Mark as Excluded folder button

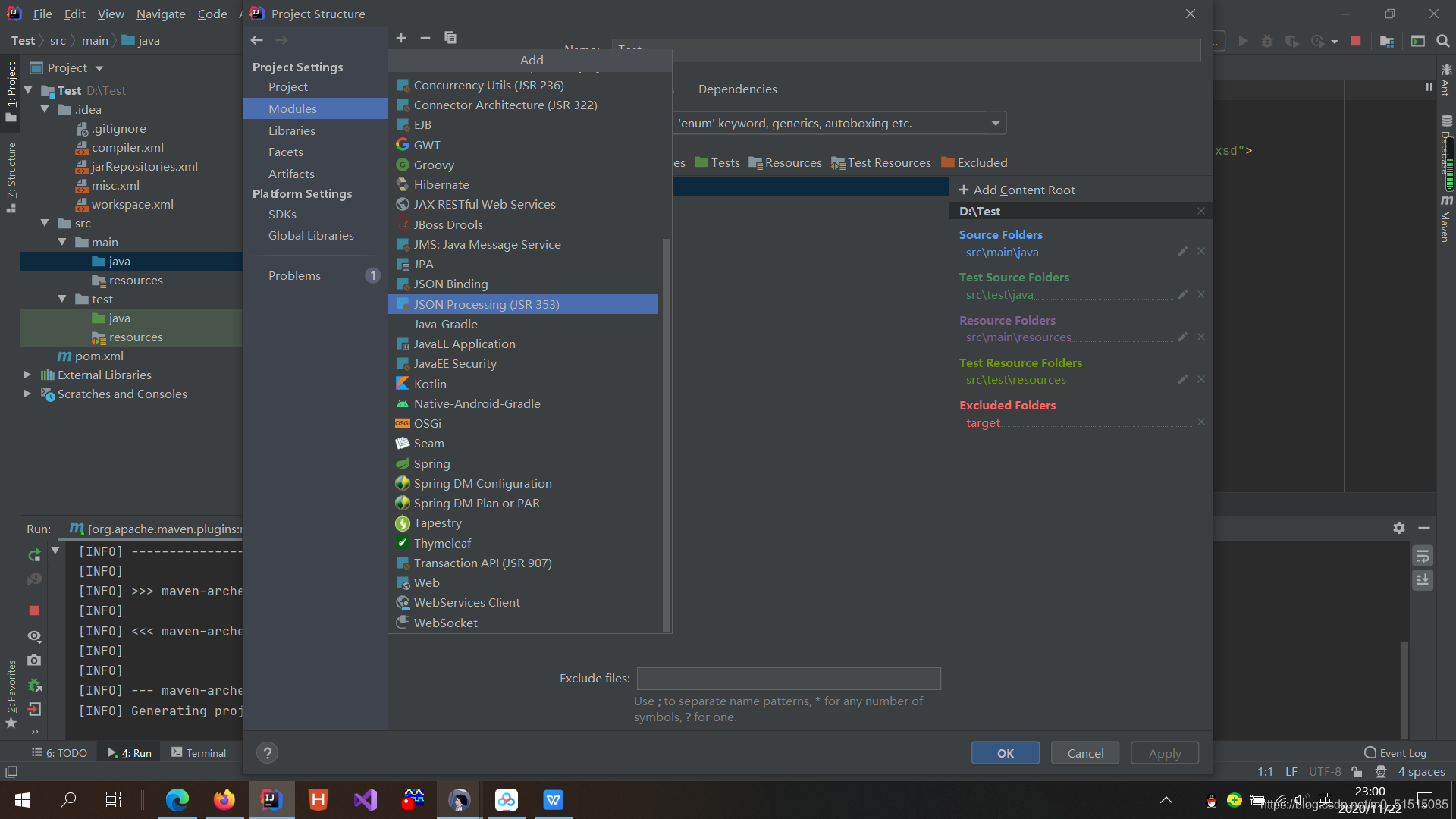coord(974,162)
